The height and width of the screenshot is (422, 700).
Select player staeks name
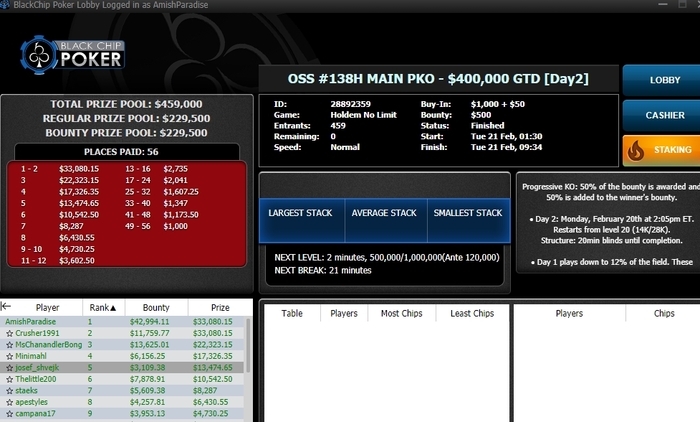click(x=26, y=391)
